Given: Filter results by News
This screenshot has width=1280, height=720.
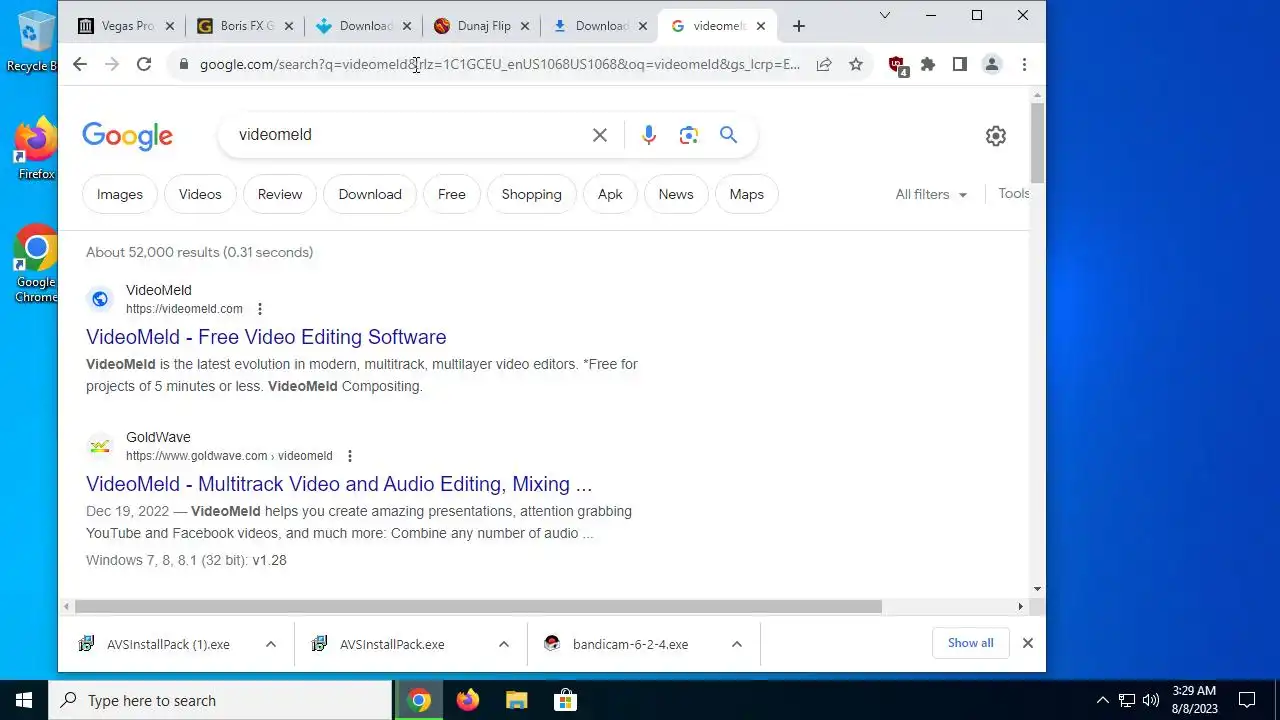Looking at the screenshot, I should [676, 194].
